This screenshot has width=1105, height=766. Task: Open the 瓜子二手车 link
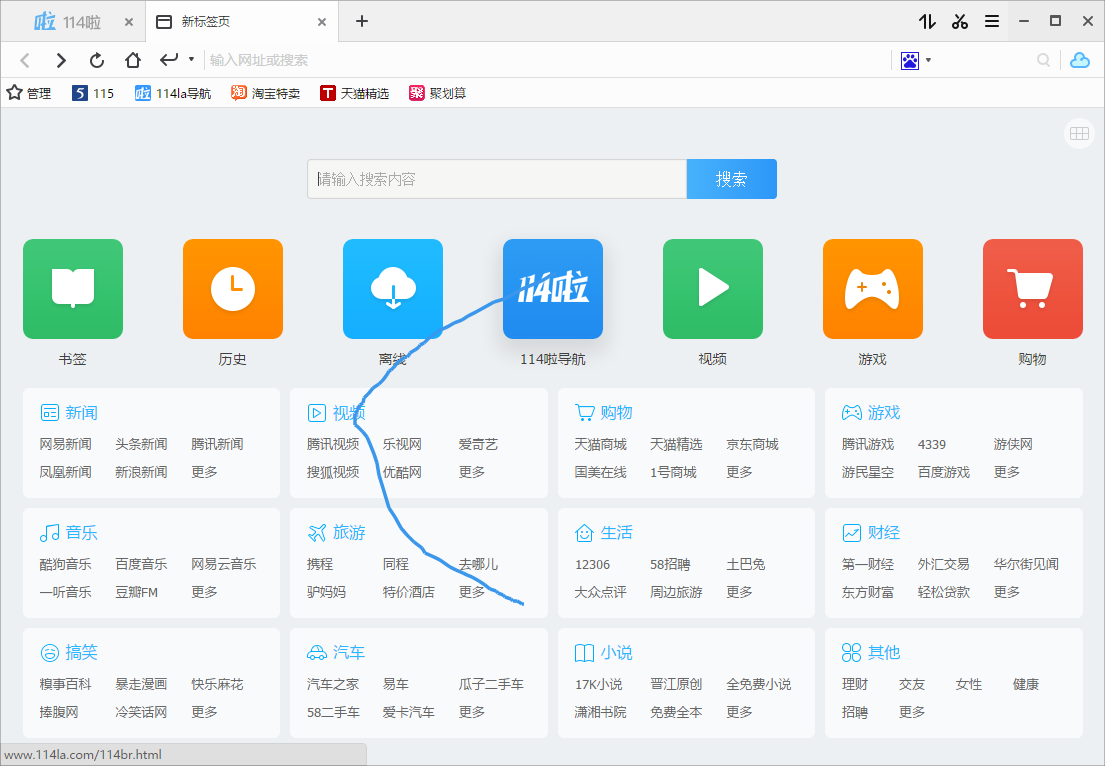491,684
